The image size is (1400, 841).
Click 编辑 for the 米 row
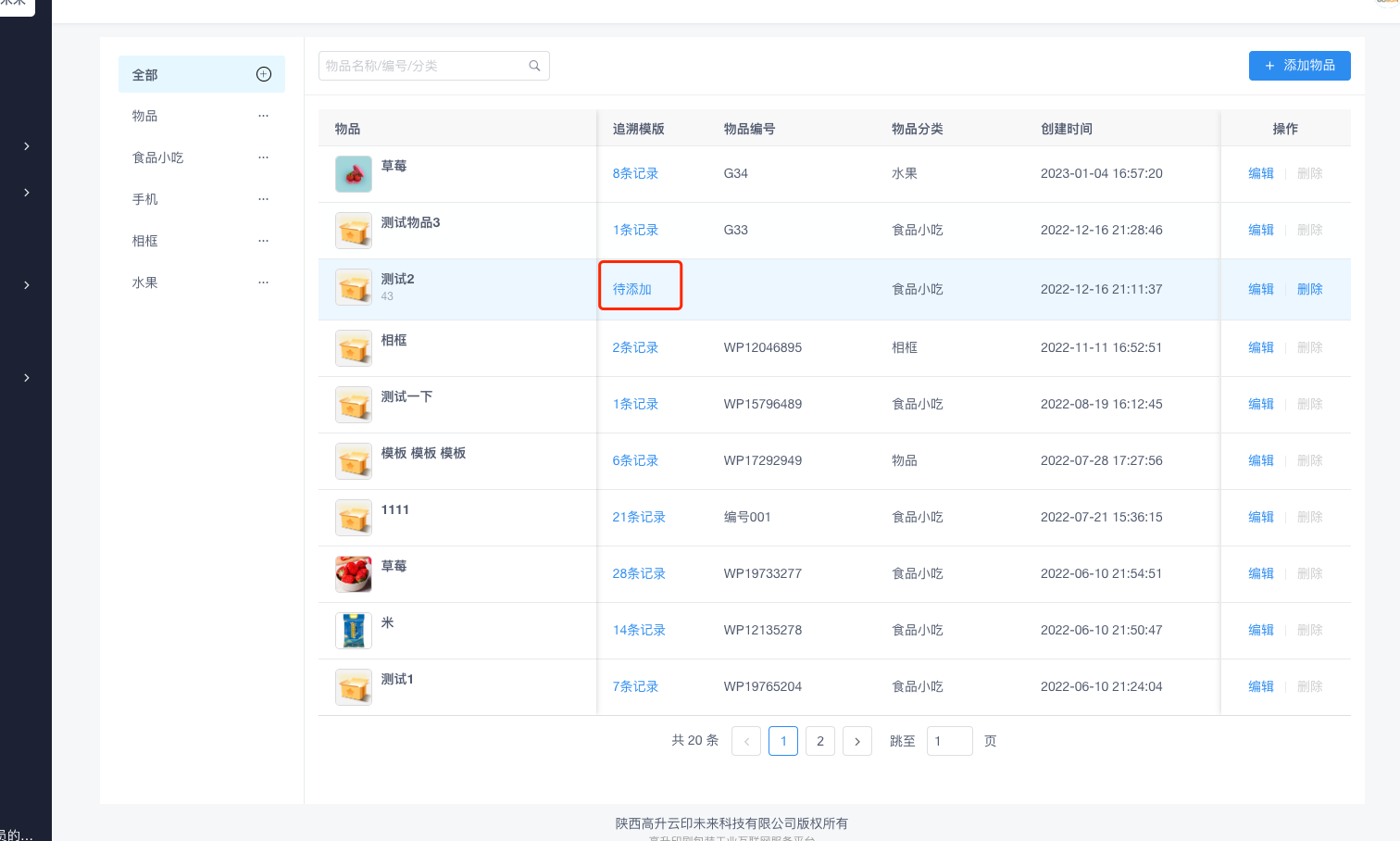pos(1261,630)
